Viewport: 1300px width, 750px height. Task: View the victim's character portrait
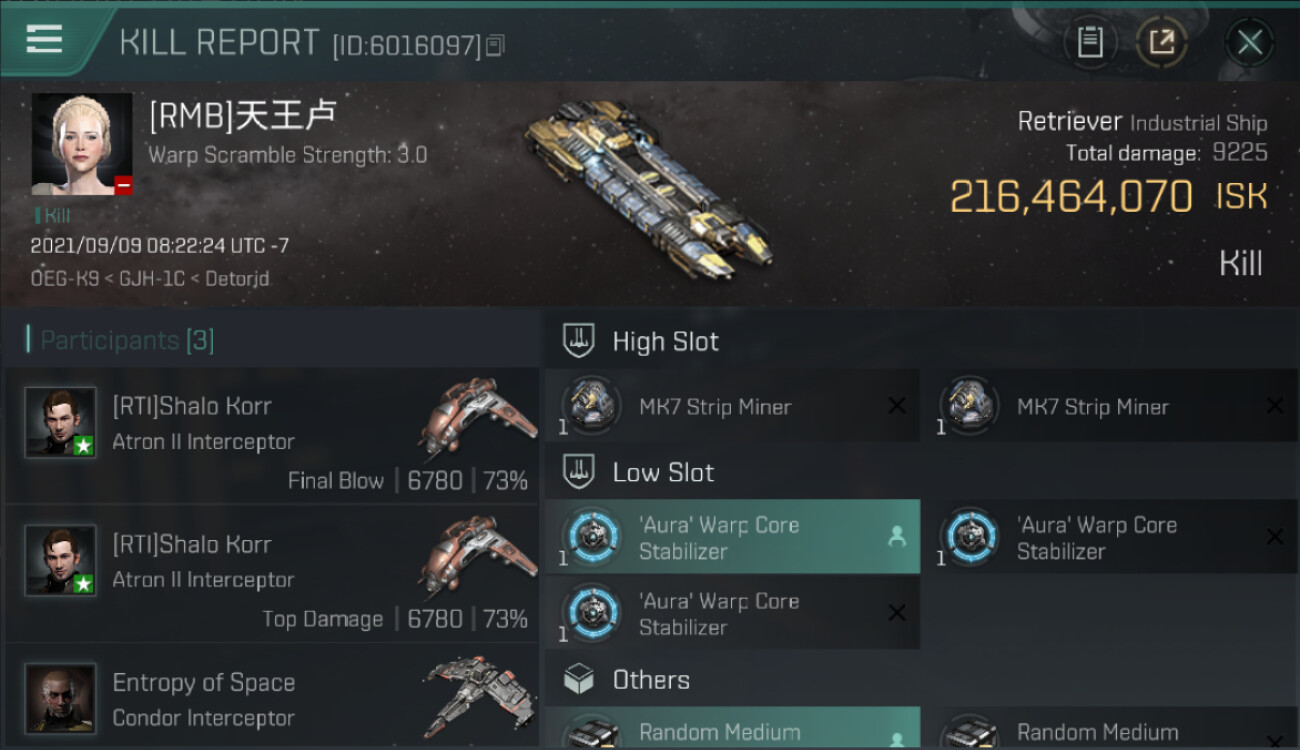[82, 144]
